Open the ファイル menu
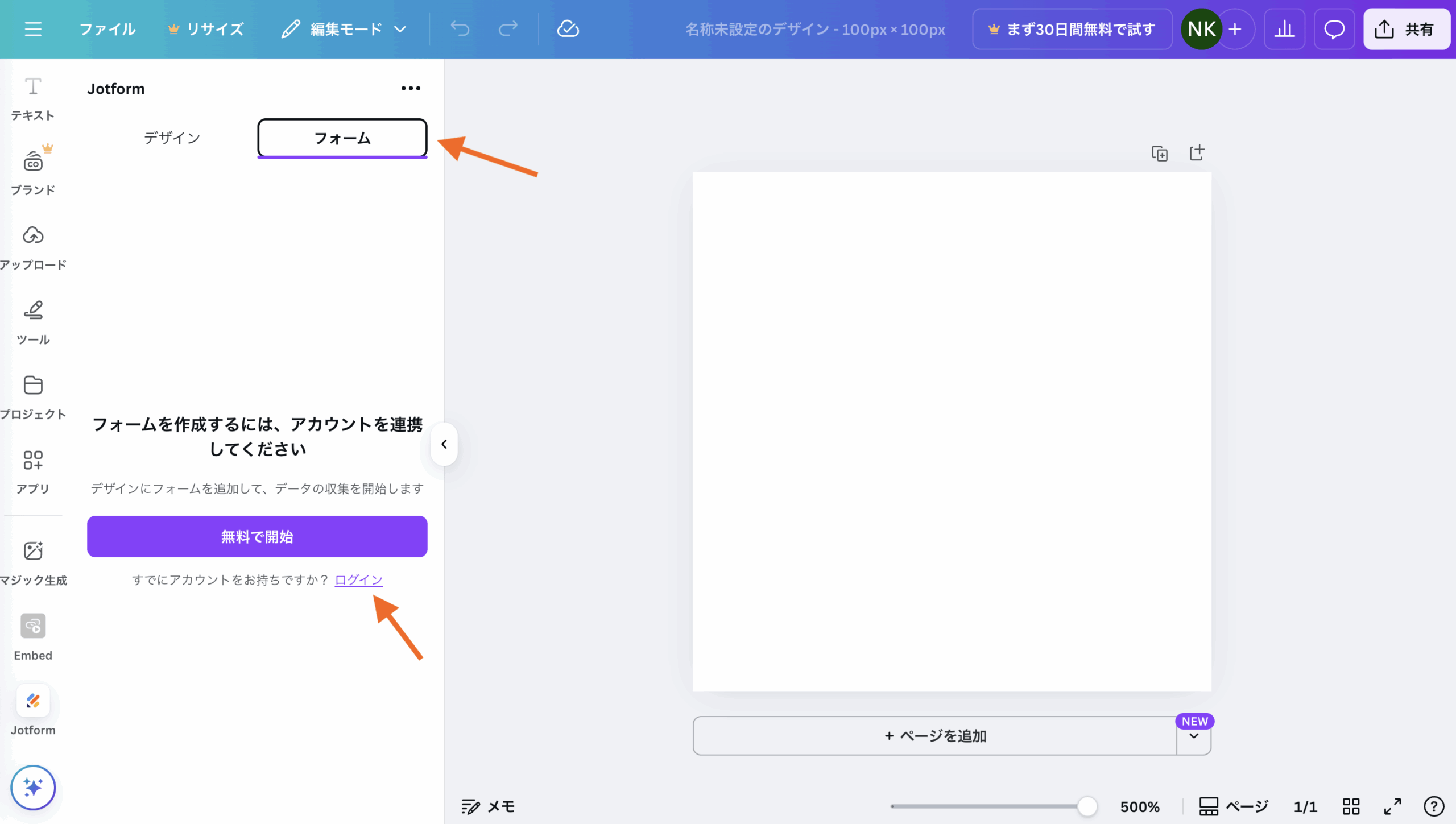 pos(107,29)
